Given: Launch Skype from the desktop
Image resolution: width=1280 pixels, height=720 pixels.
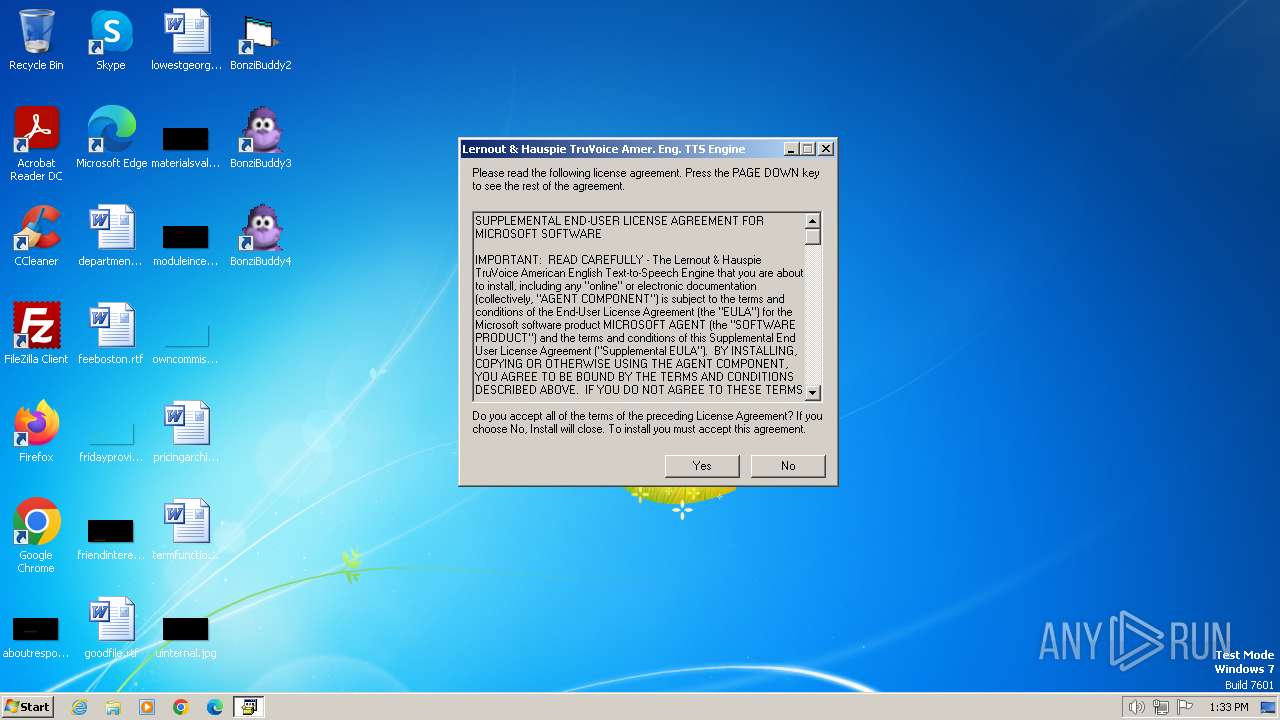Looking at the screenshot, I should coord(110,40).
